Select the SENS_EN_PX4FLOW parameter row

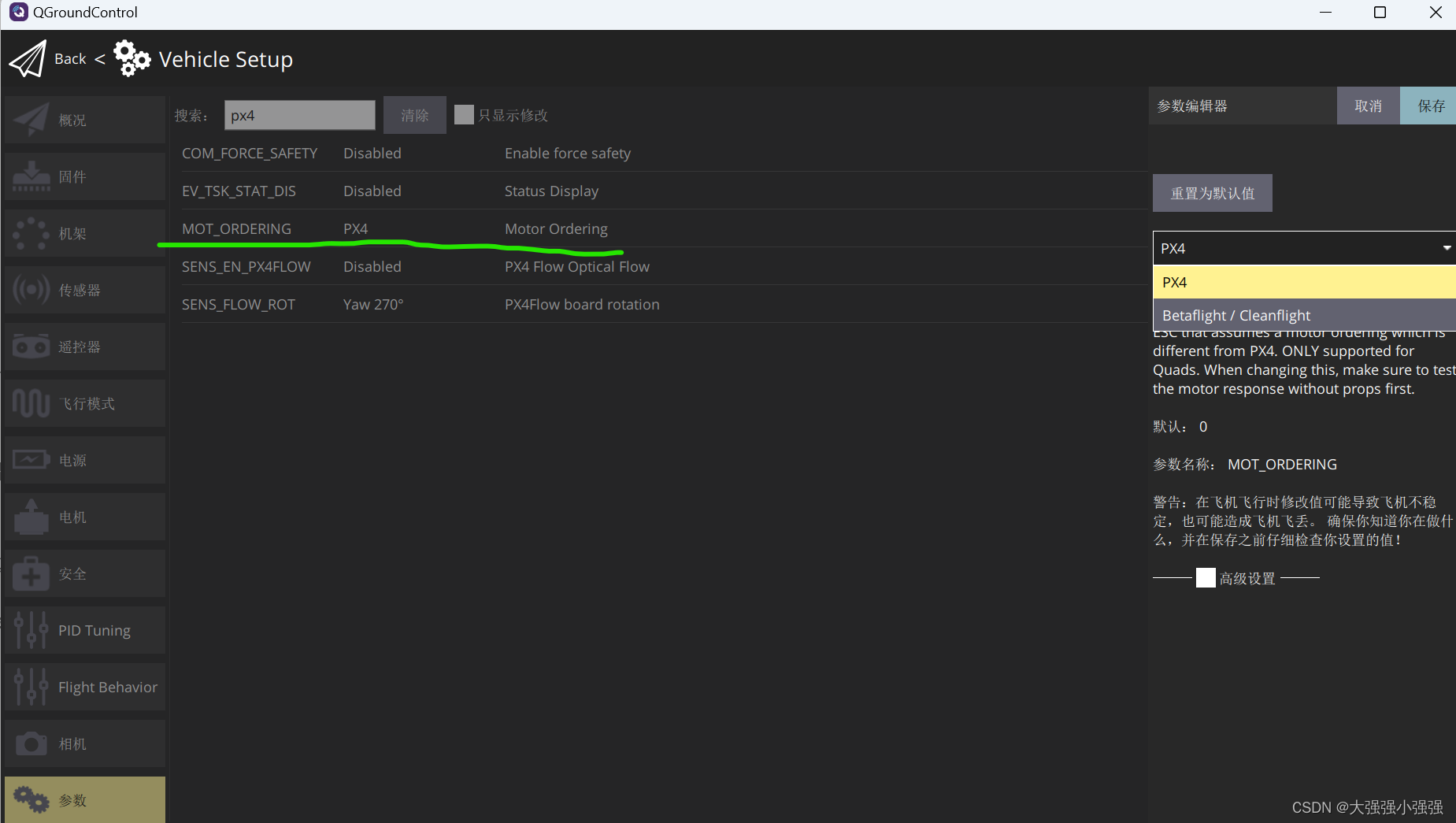pyautogui.click(x=665, y=266)
